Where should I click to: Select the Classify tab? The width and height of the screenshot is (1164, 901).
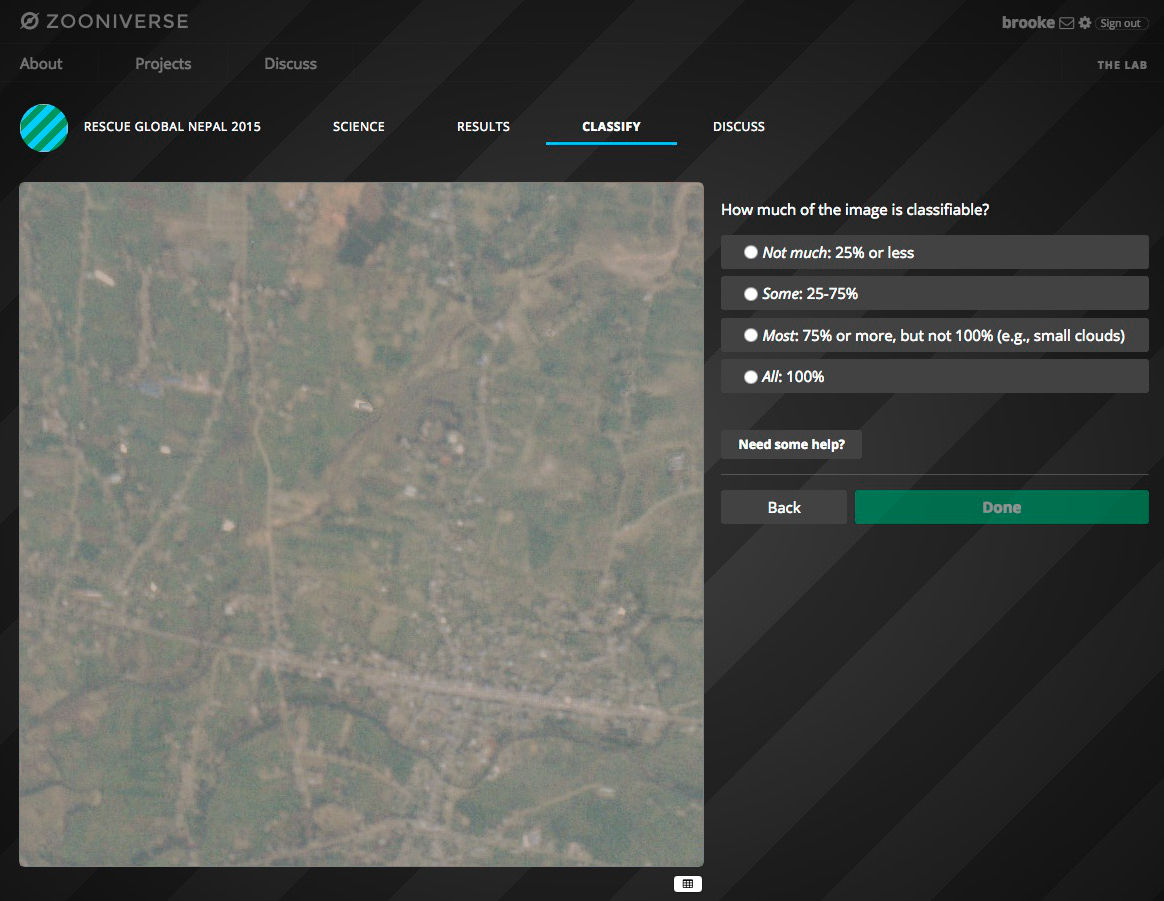pos(611,127)
